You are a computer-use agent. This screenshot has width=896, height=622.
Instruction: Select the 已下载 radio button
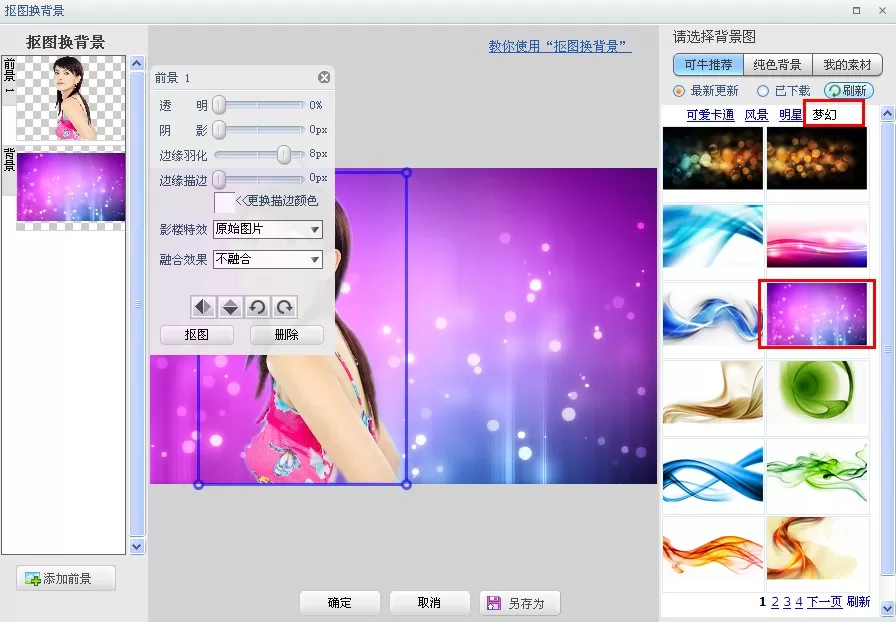(763, 91)
